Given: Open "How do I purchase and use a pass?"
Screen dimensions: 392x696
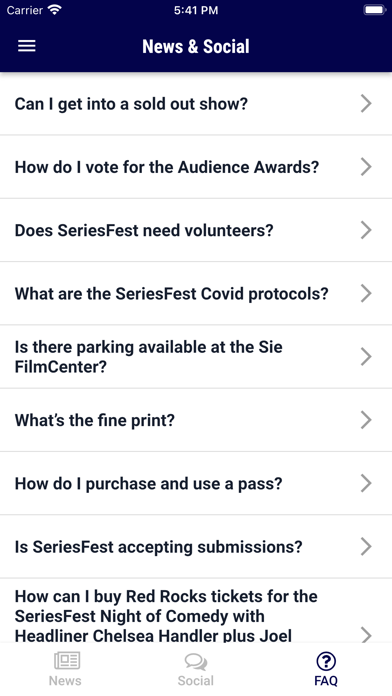Looking at the screenshot, I should point(196,483).
